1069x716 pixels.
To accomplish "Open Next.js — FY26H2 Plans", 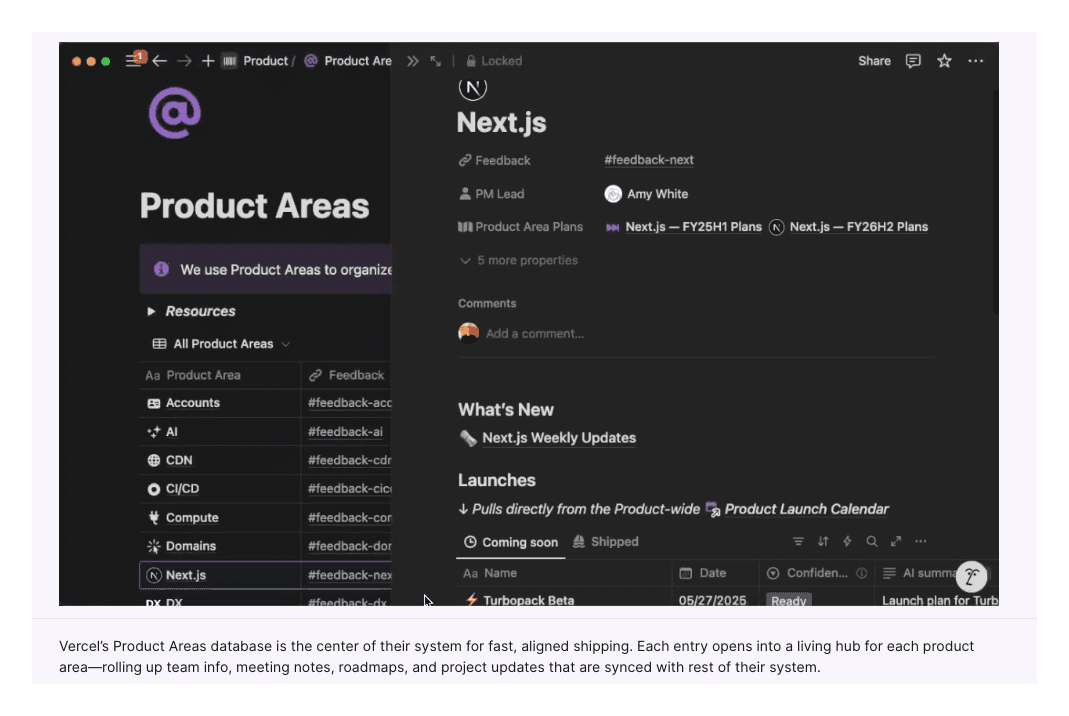I will 849,227.
